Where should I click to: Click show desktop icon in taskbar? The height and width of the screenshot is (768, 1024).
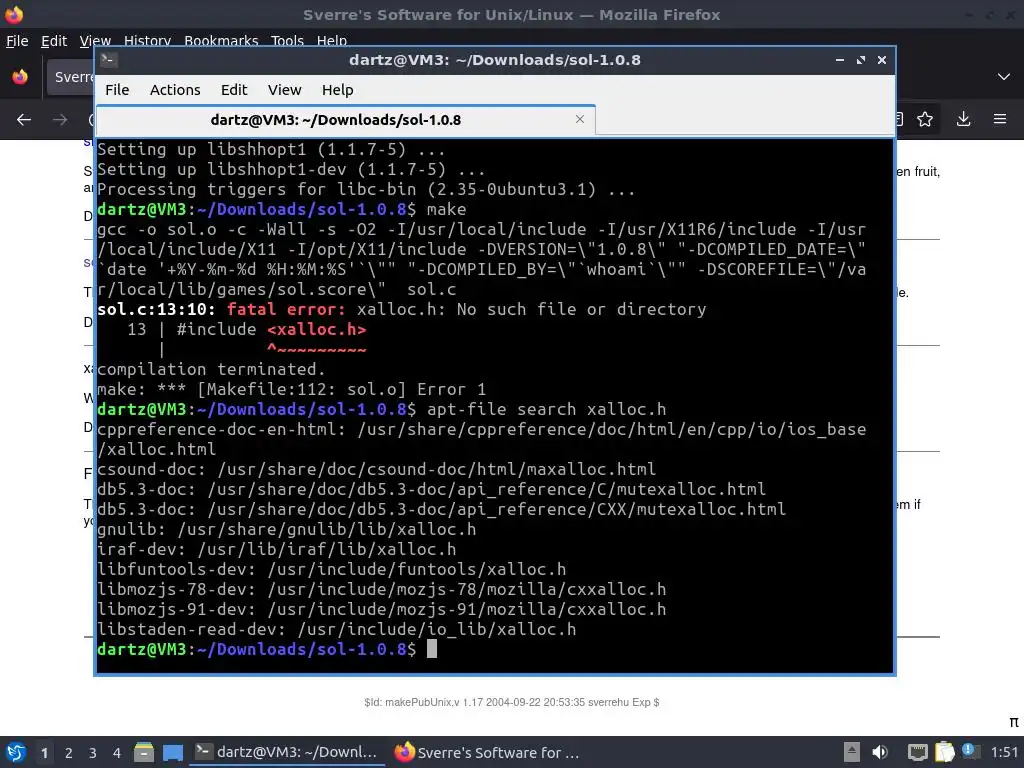point(172,752)
